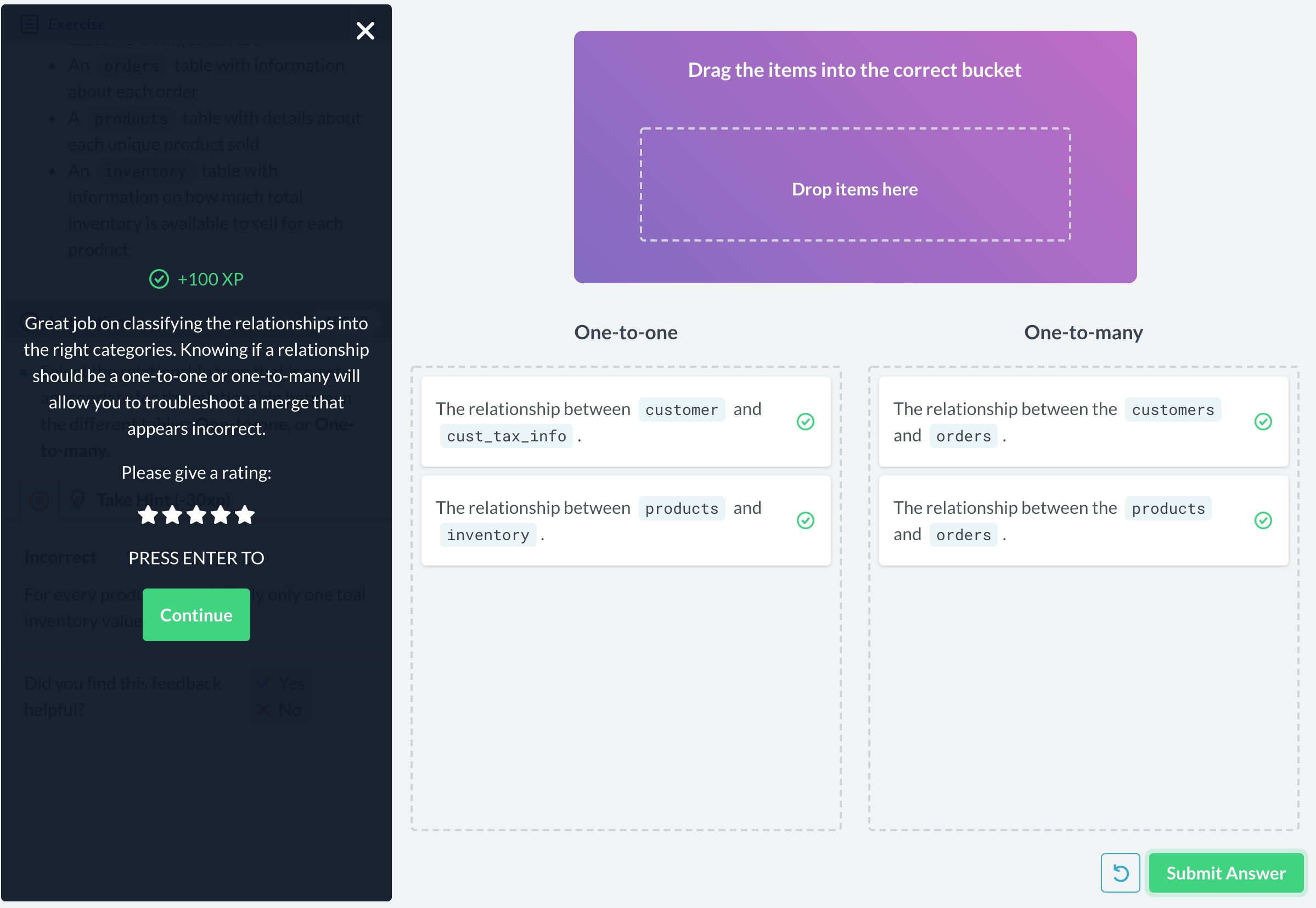
Task: Rate with the third star
Action: click(196, 515)
